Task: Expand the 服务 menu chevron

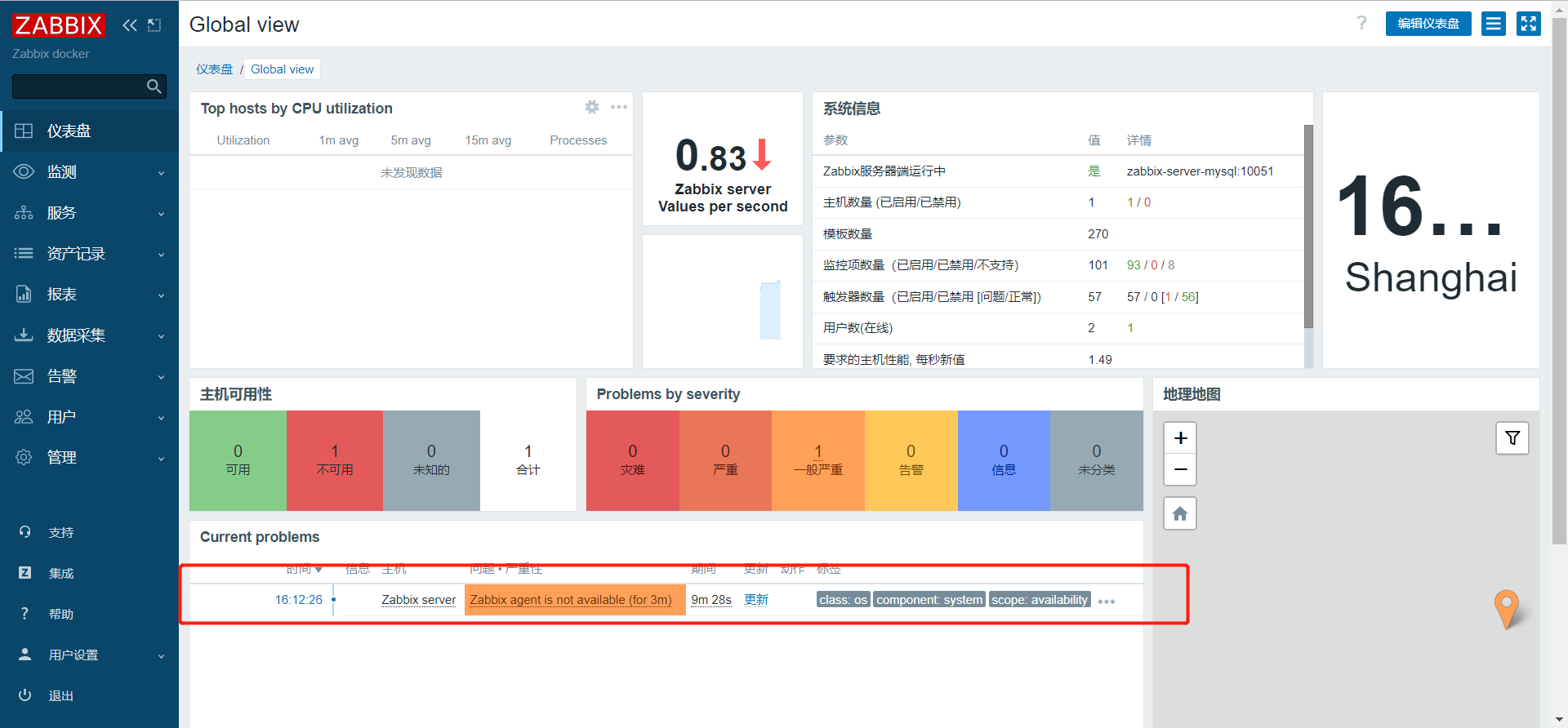Action: [161, 214]
